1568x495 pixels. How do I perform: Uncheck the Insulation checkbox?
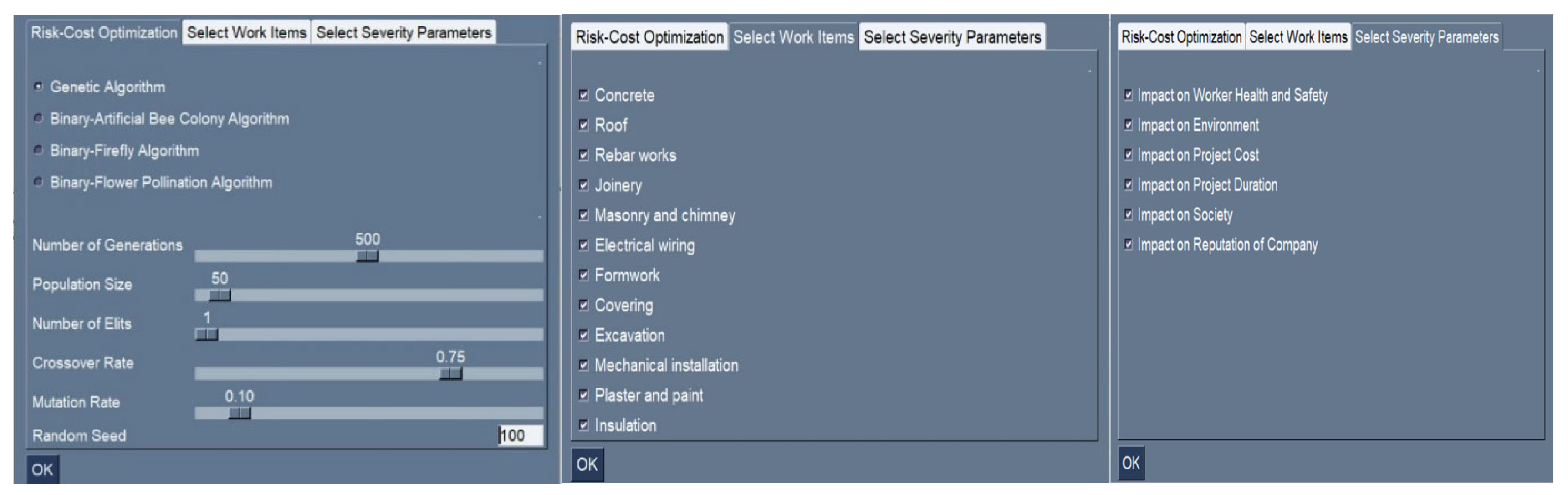click(583, 425)
